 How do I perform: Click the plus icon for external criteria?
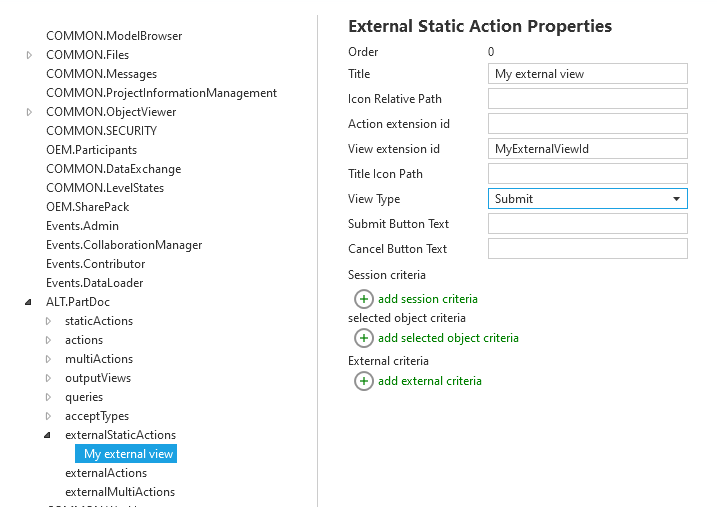pyautogui.click(x=364, y=381)
